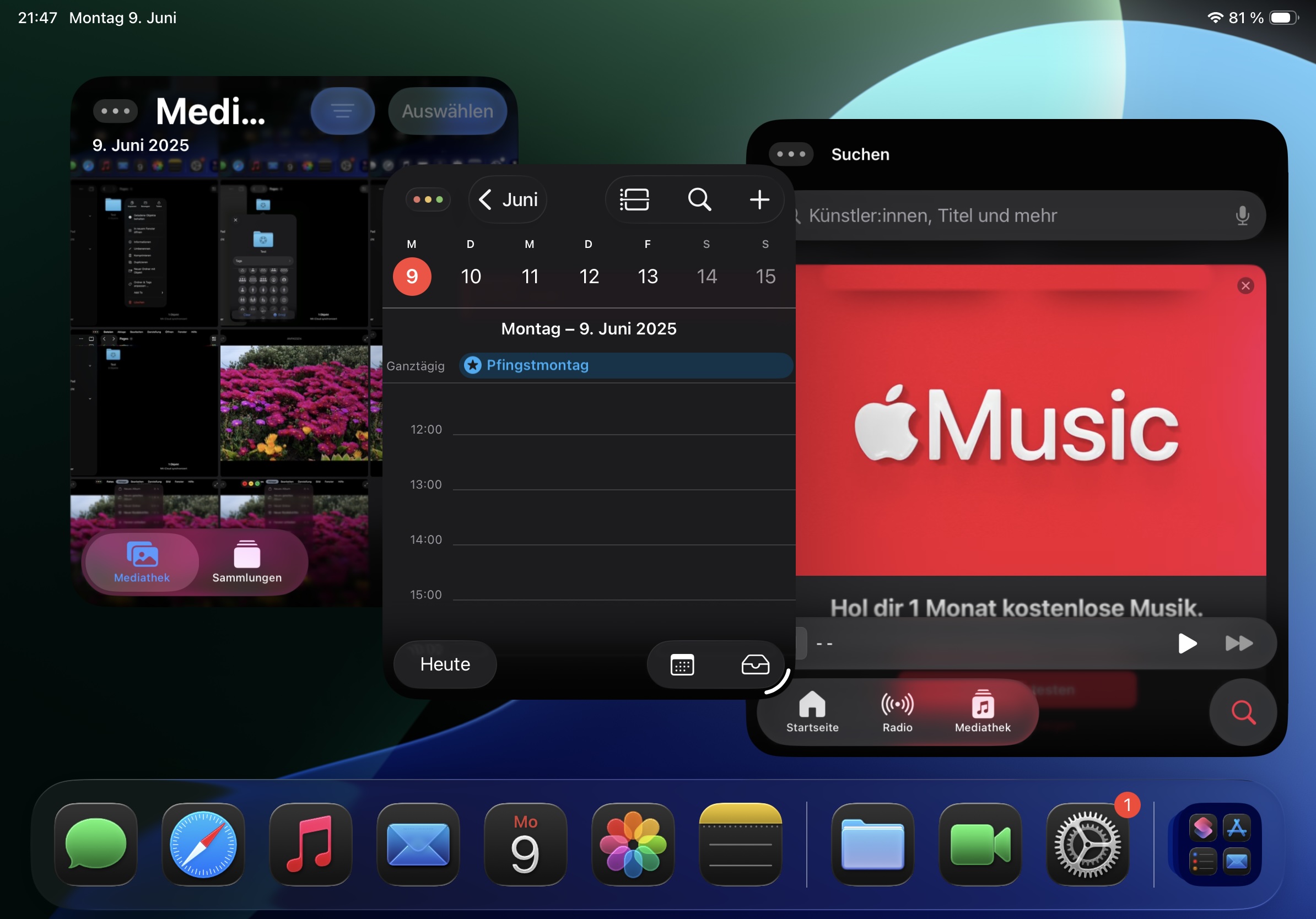Launch Safari from the dock
This screenshot has height=919, width=1316.
(x=203, y=844)
